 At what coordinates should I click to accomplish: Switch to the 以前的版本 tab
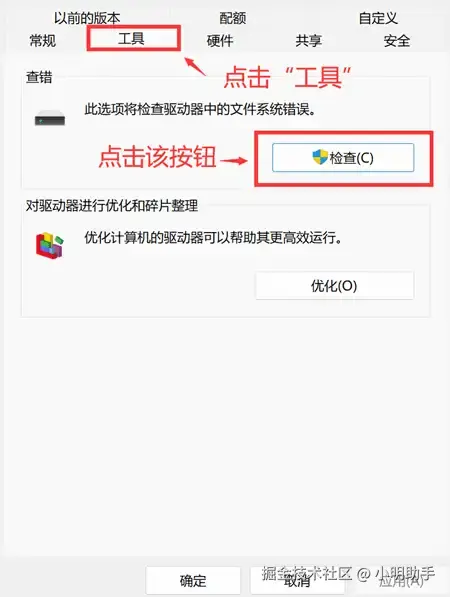tap(87, 18)
